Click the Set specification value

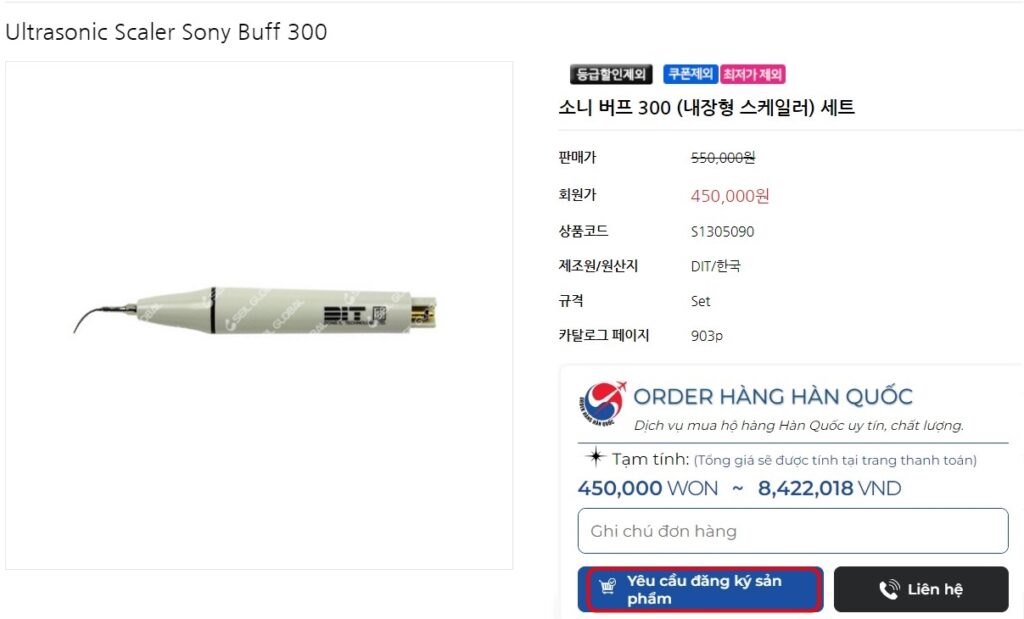tap(700, 301)
